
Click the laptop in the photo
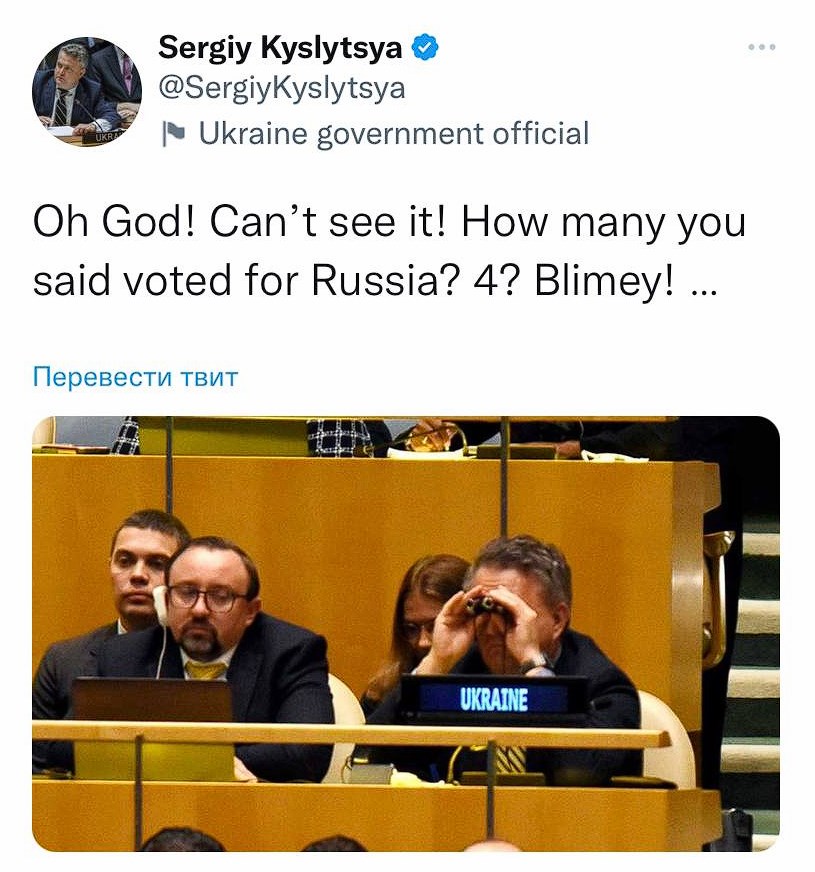[x=151, y=700]
